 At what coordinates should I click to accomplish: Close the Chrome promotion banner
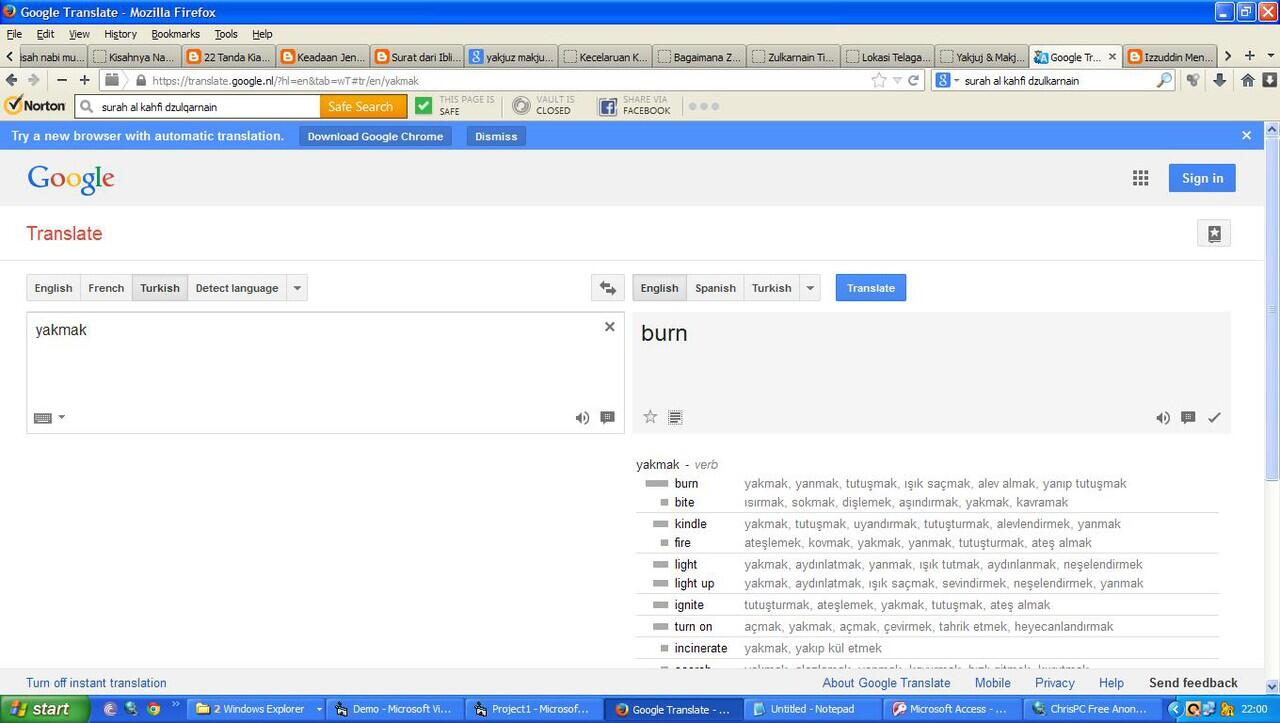coord(1246,135)
